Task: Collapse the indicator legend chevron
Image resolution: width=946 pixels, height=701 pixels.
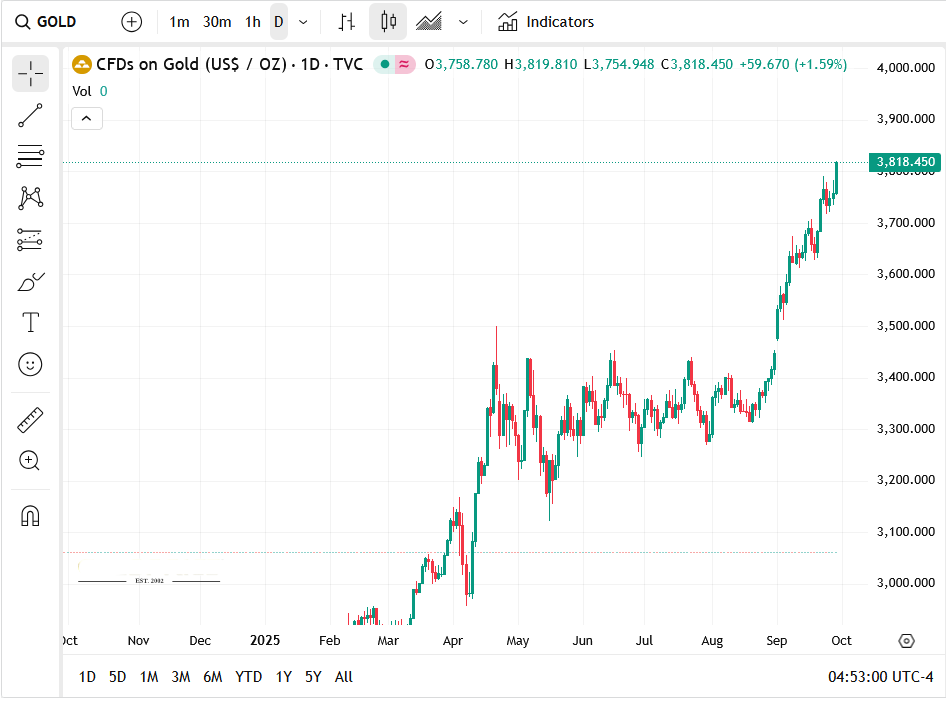Action: [x=86, y=119]
